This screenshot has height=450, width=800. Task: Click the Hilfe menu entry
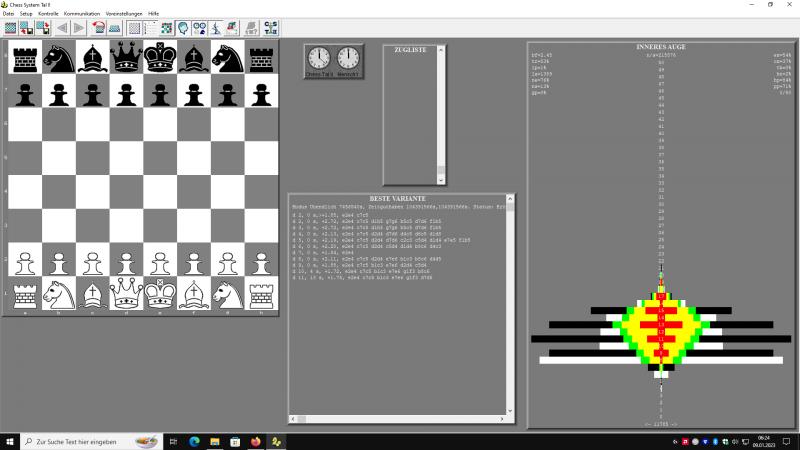[153, 13]
